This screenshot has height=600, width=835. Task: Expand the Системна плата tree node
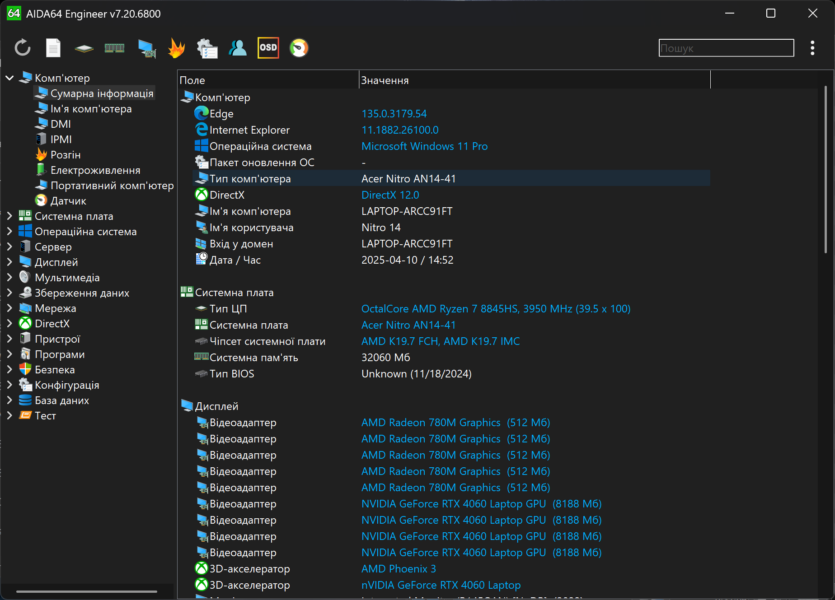(x=9, y=216)
